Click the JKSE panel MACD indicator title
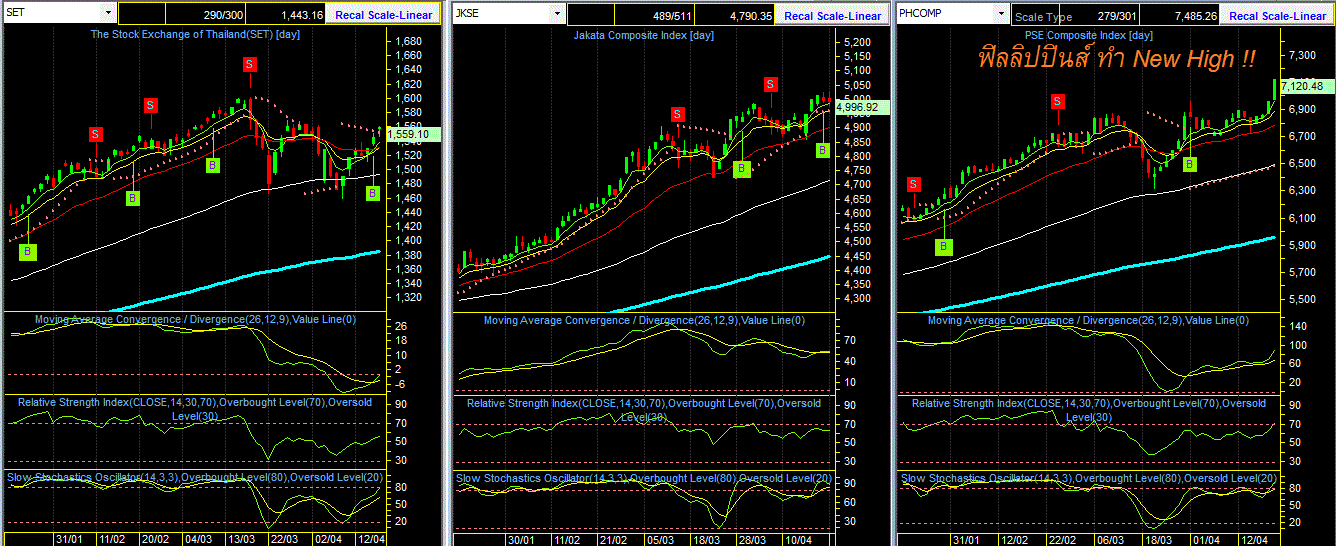Screen dimensions: 1336x546 tap(644, 320)
